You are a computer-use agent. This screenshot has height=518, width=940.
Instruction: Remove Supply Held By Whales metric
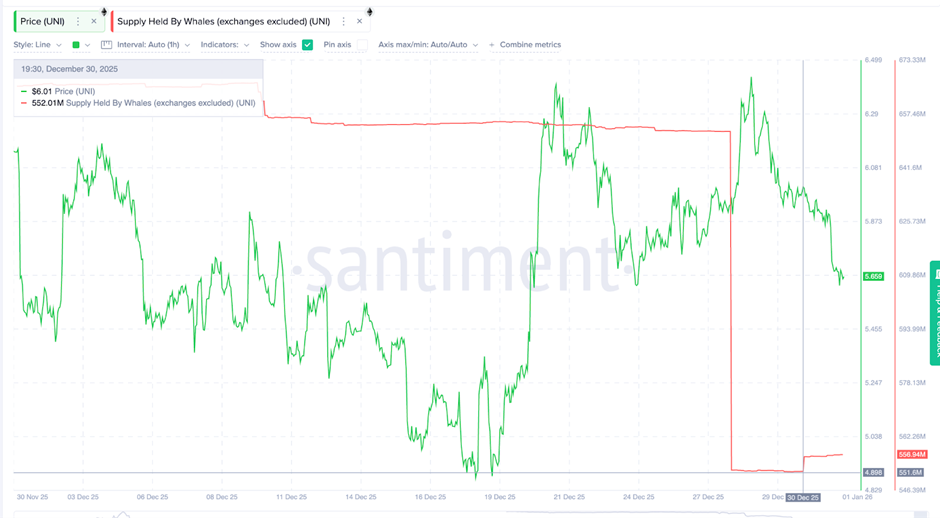[x=360, y=21]
